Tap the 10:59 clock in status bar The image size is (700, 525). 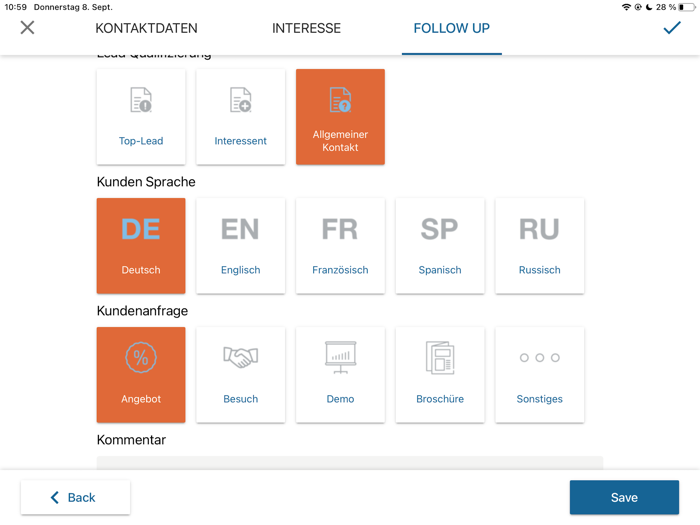pyautogui.click(x=16, y=7)
